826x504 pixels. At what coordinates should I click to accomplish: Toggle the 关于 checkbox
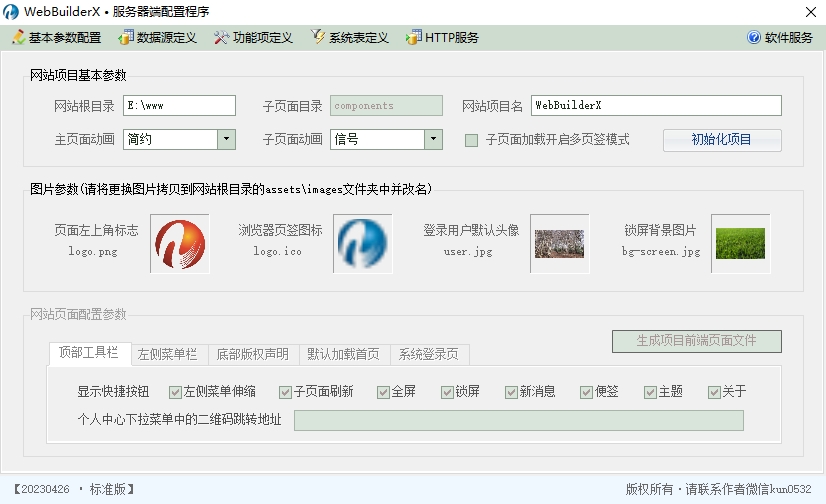714,392
